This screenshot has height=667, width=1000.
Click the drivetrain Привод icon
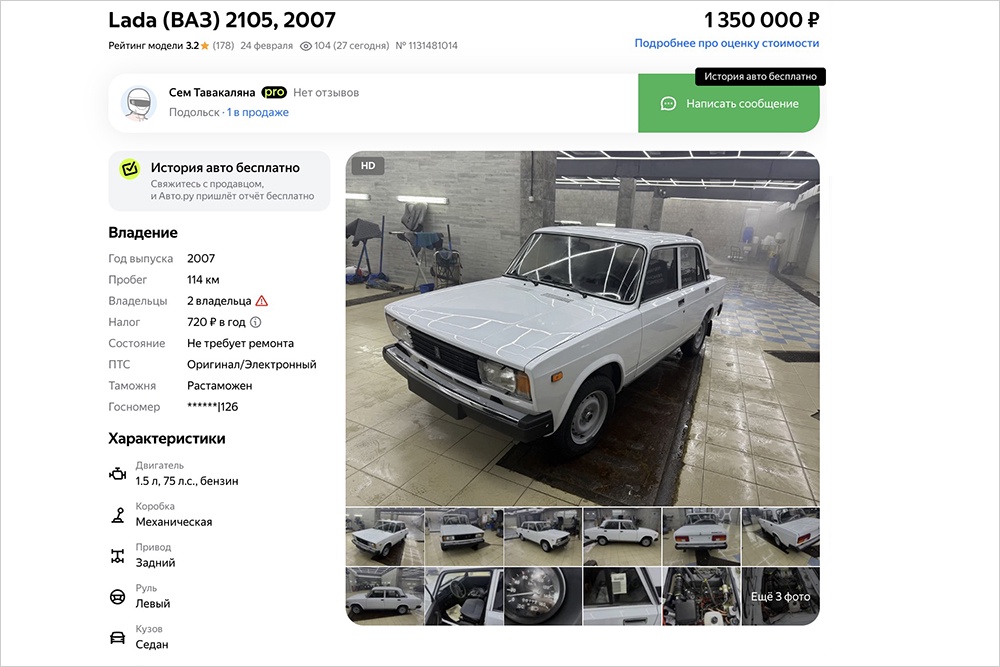point(117,556)
